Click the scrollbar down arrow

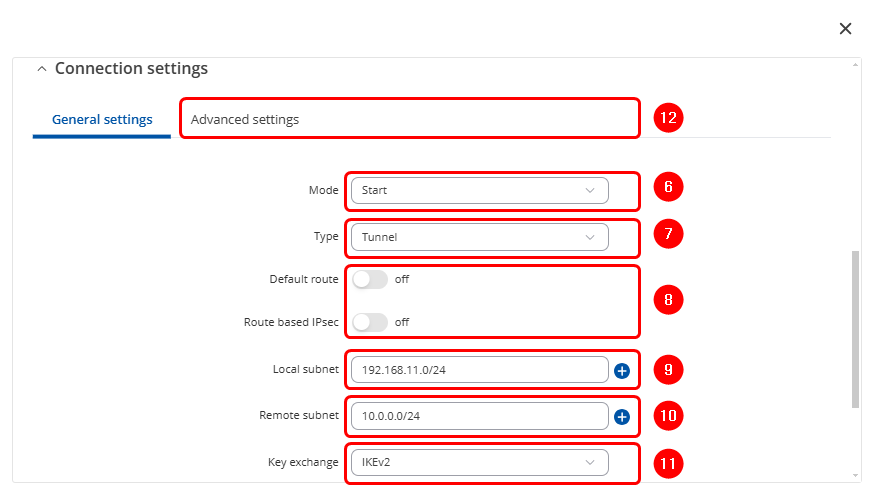pos(855,475)
